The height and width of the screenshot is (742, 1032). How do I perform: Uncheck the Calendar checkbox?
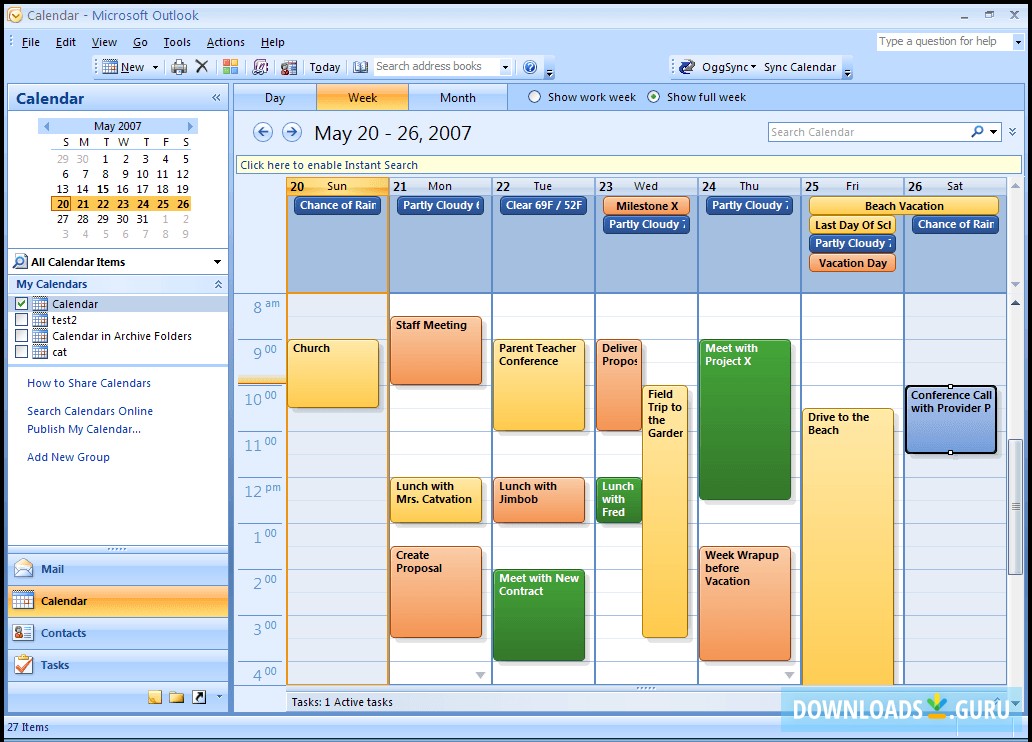coord(22,304)
